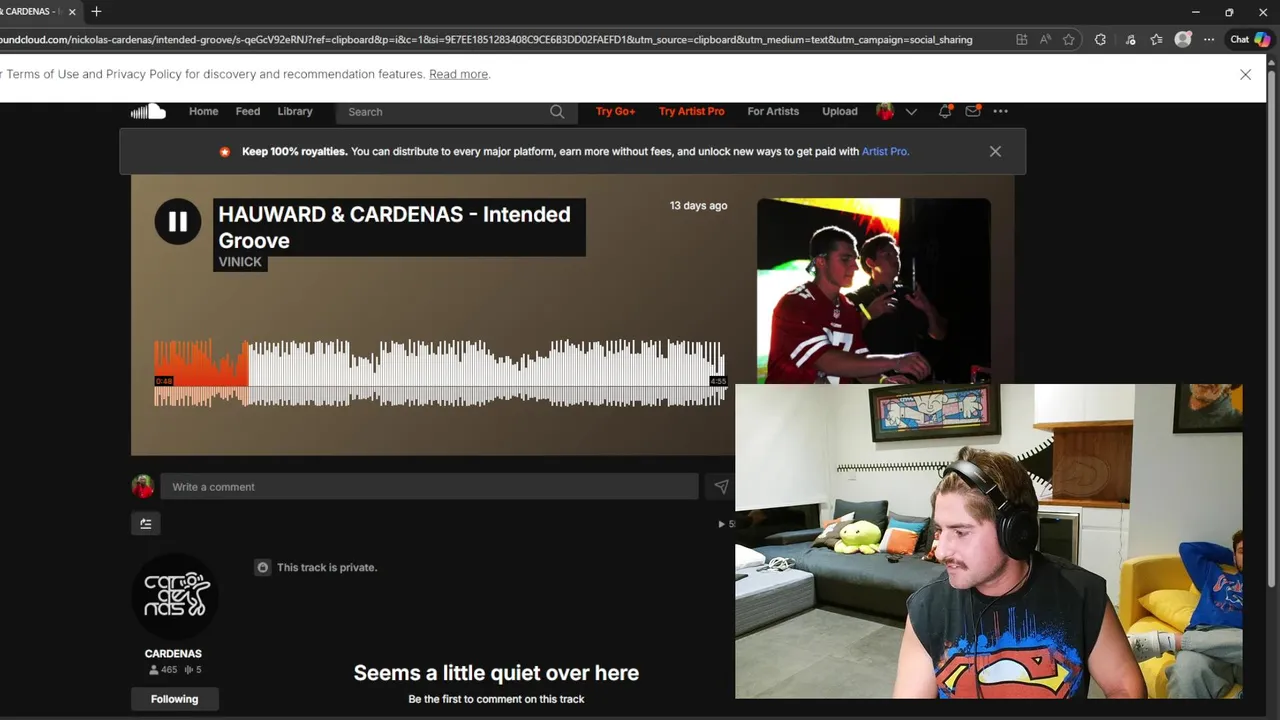Close the current browser tab

[x=72, y=12]
